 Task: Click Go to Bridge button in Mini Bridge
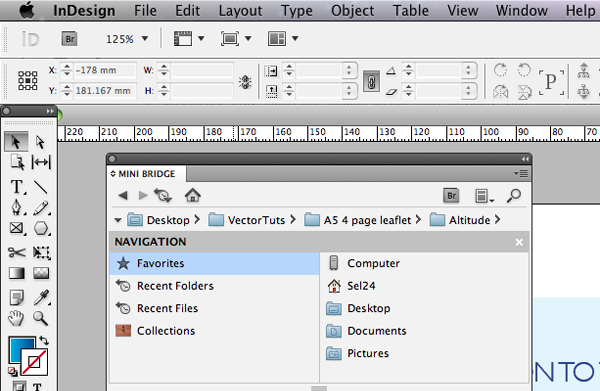(451, 196)
